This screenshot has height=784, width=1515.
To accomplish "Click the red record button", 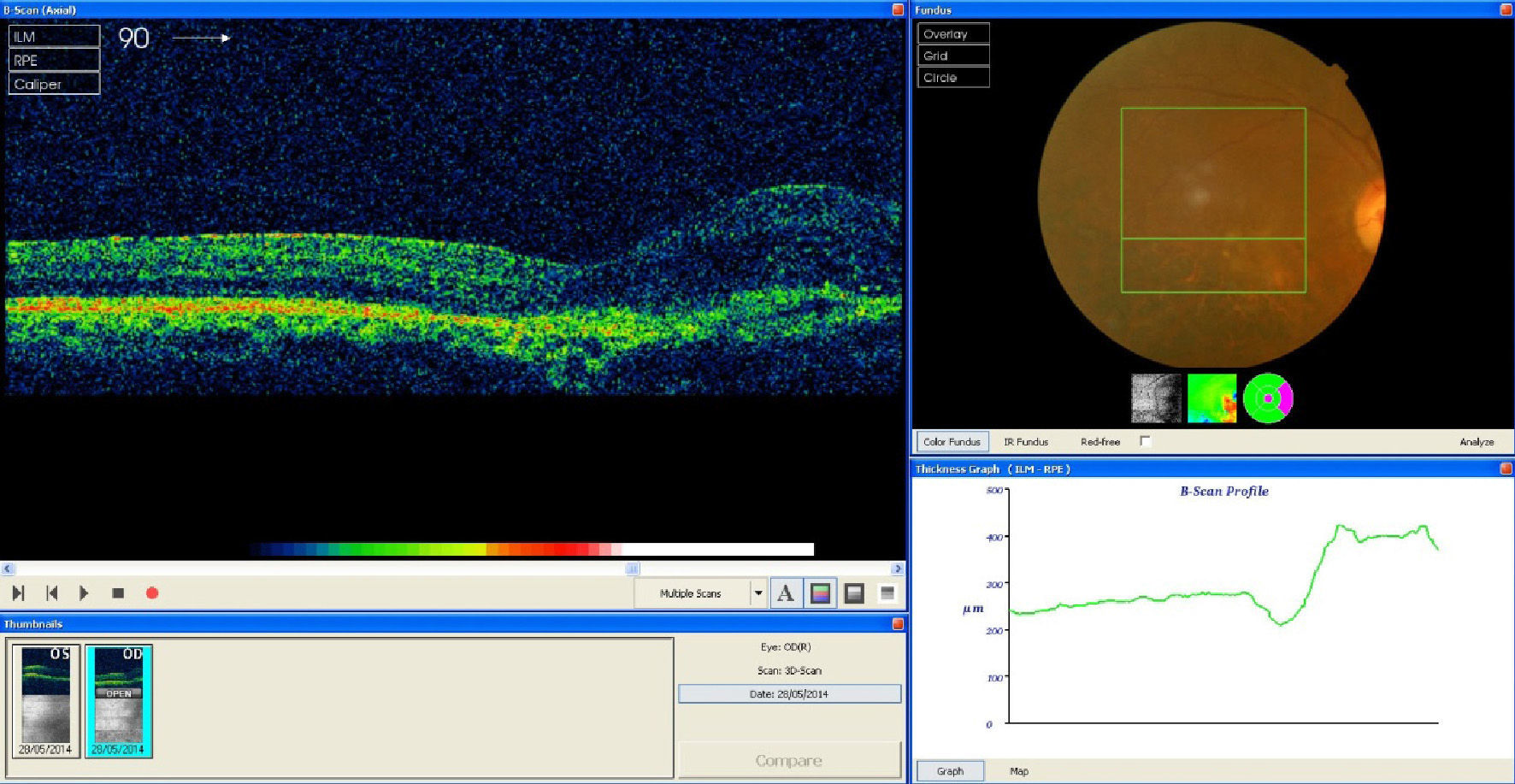I will tap(152, 593).
